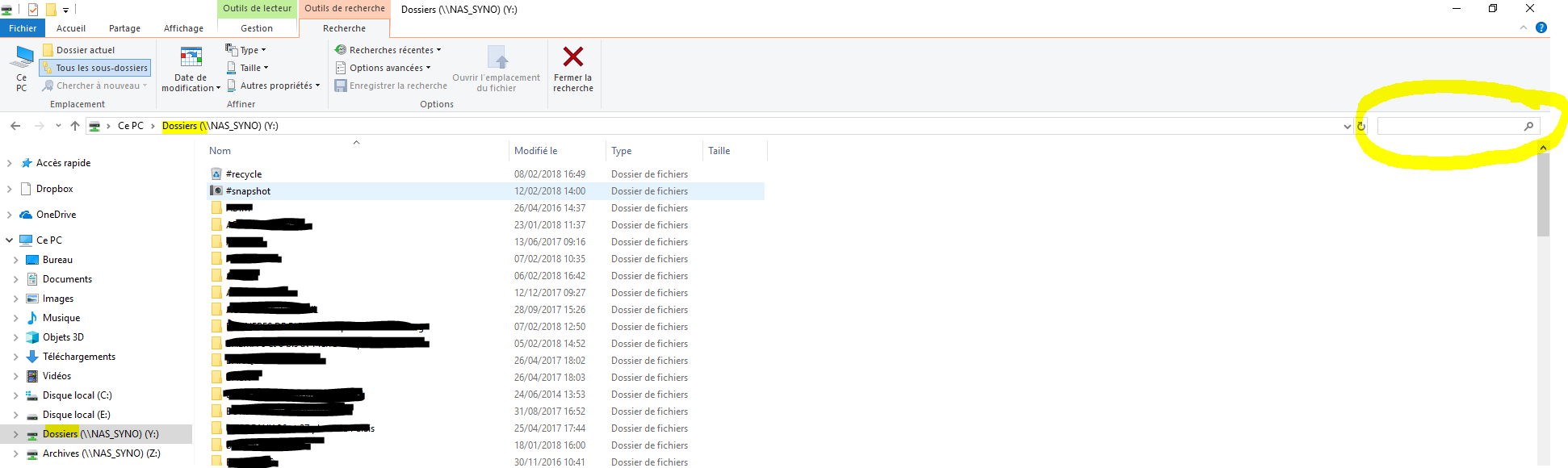Collapse the Ce PC tree node

click(9, 240)
